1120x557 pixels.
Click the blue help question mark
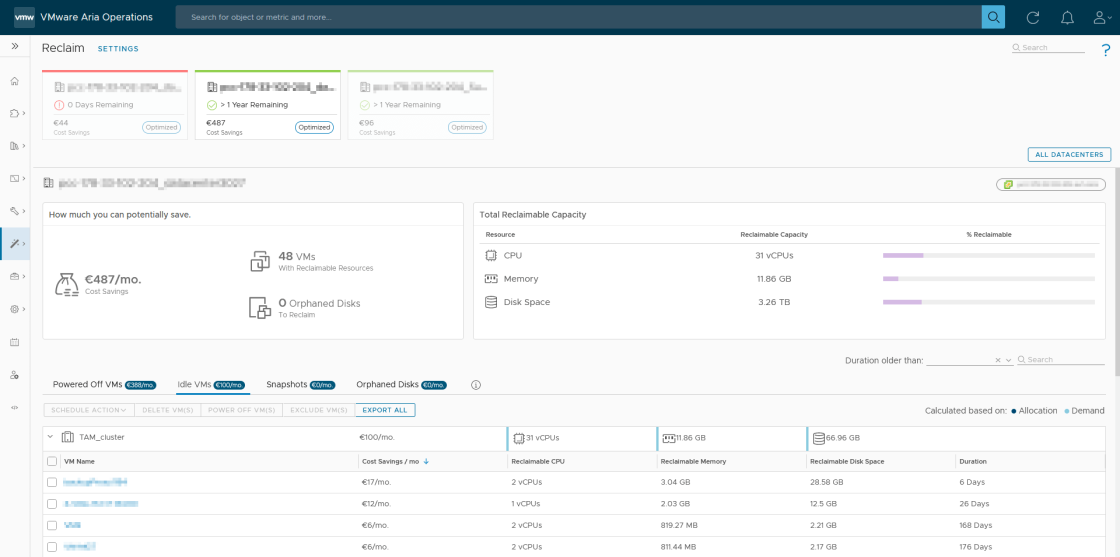1106,50
